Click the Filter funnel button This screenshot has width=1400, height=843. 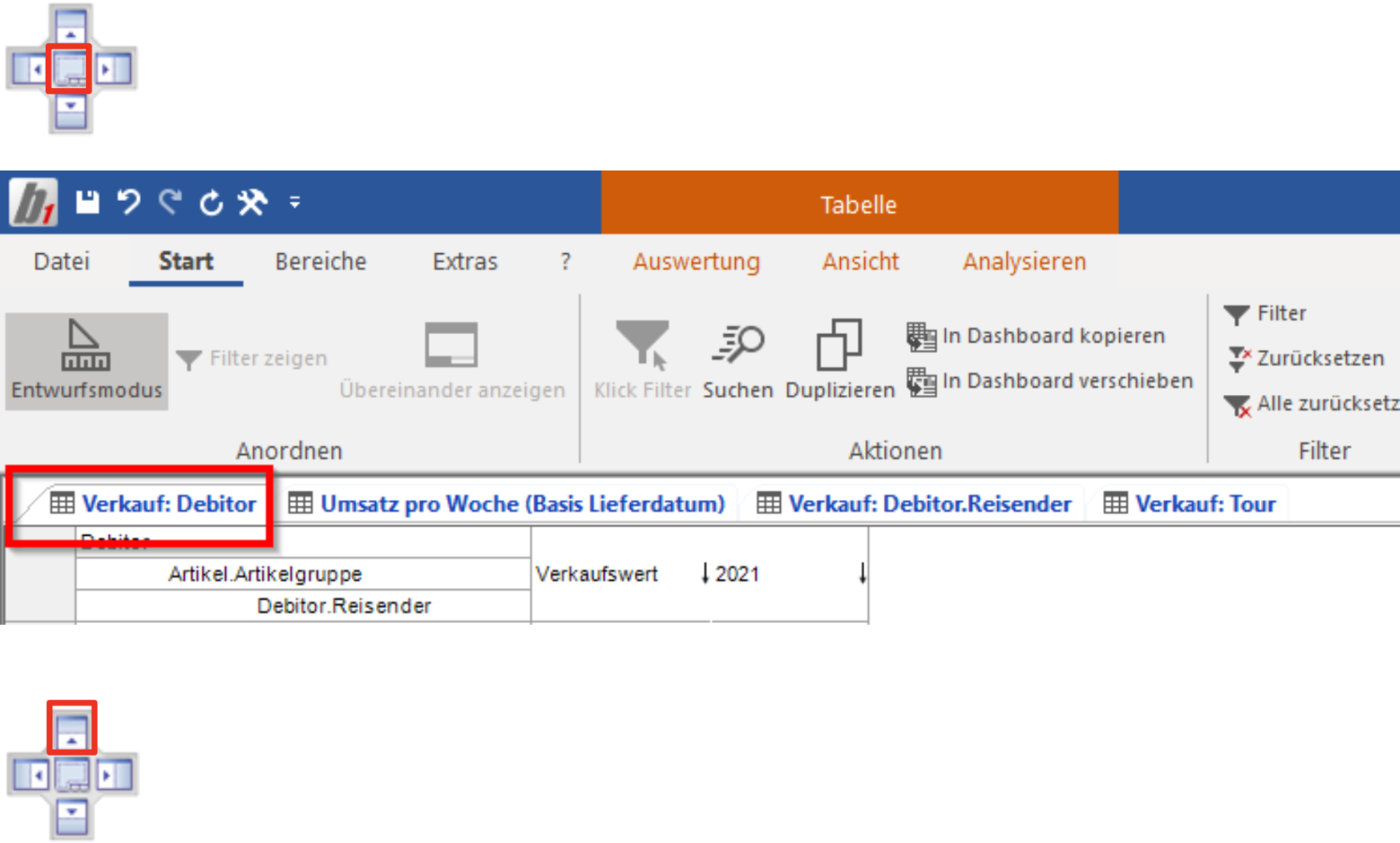pyautogui.click(x=1265, y=313)
